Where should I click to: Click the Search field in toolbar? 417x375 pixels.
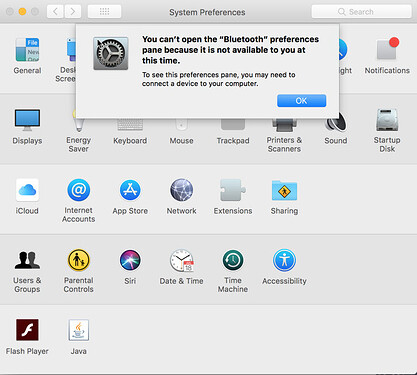(x=362, y=12)
